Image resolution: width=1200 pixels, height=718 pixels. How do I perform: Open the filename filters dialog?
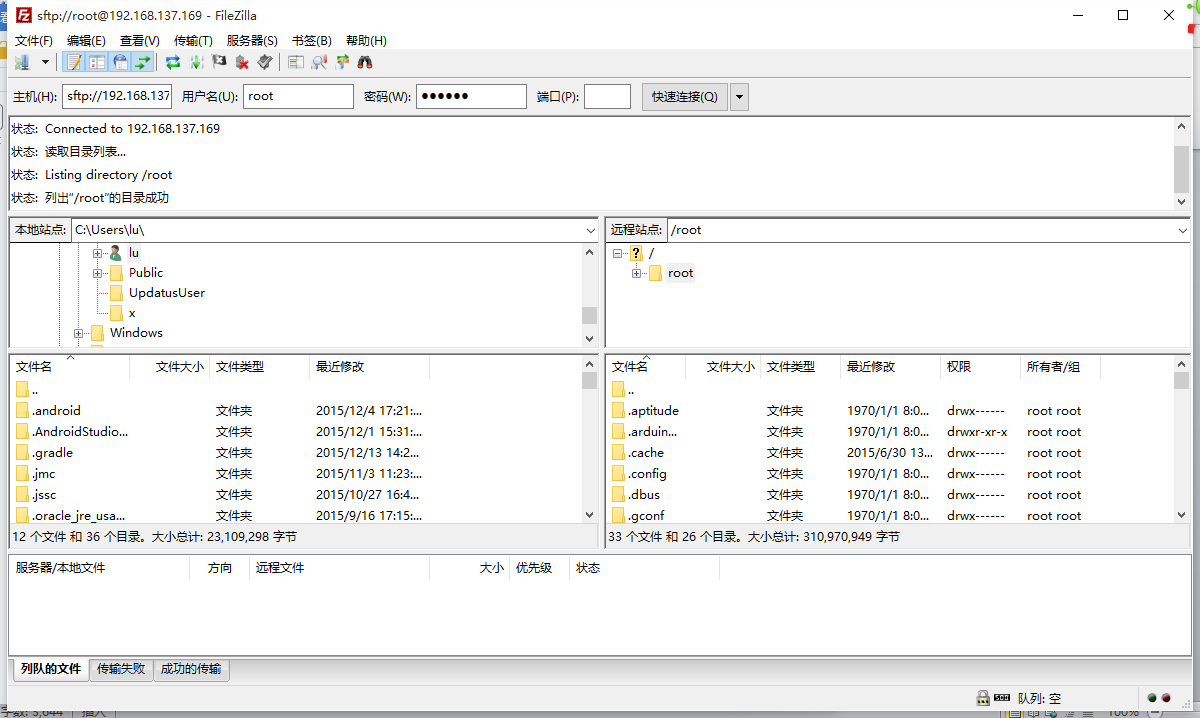[295, 62]
